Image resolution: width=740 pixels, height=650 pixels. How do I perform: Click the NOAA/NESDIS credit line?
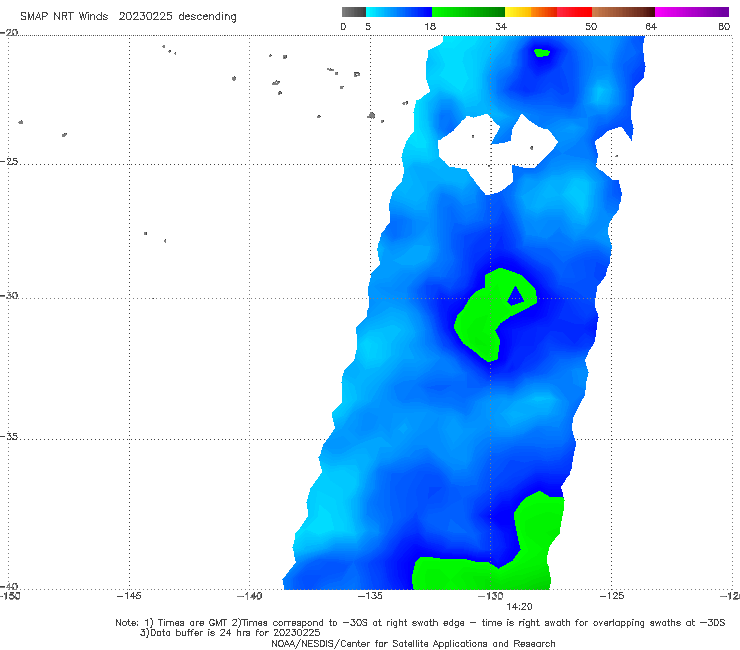pyautogui.click(x=413, y=643)
